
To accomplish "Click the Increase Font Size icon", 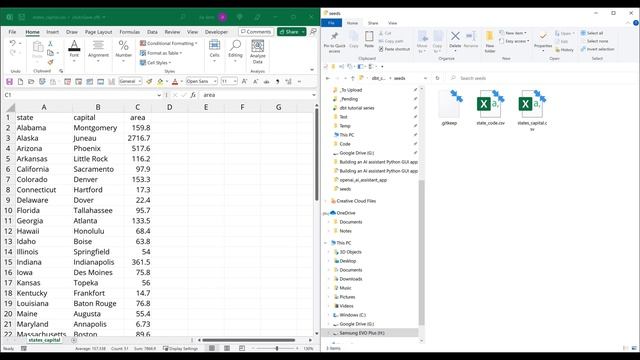I will [x=244, y=82].
